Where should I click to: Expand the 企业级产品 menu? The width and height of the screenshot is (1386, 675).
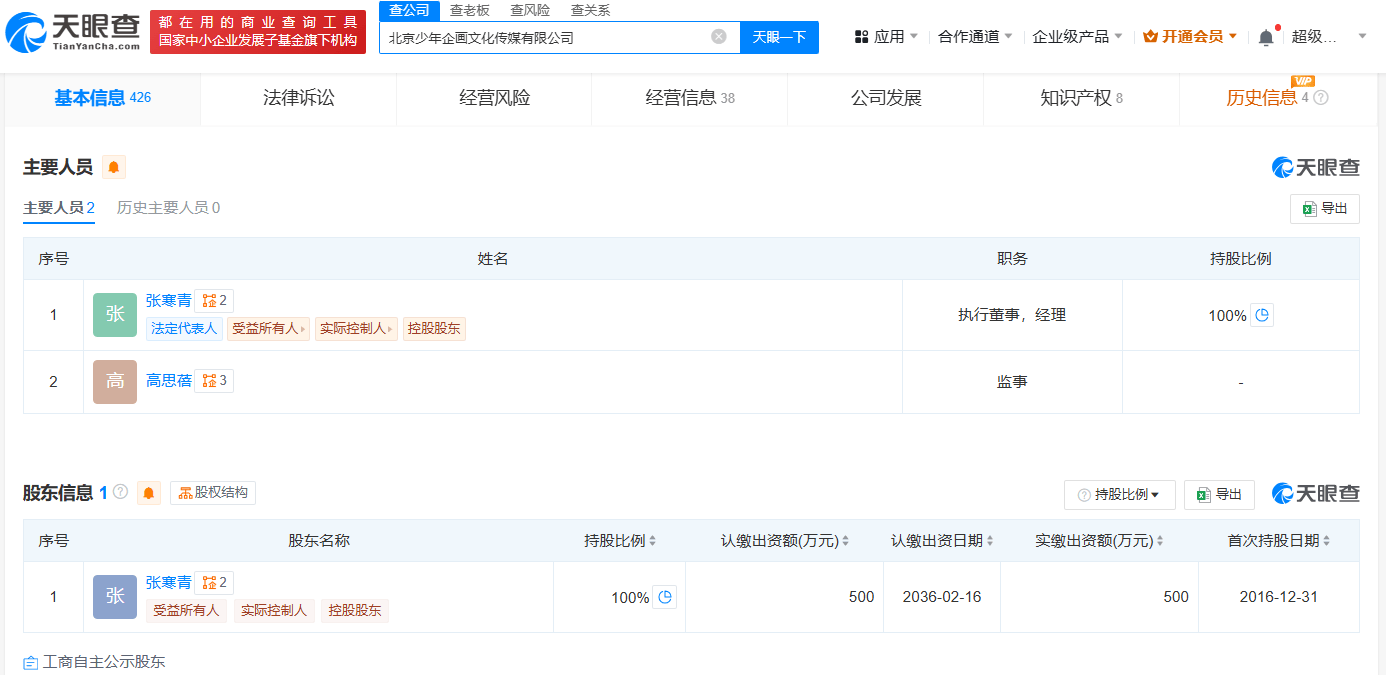1077,37
